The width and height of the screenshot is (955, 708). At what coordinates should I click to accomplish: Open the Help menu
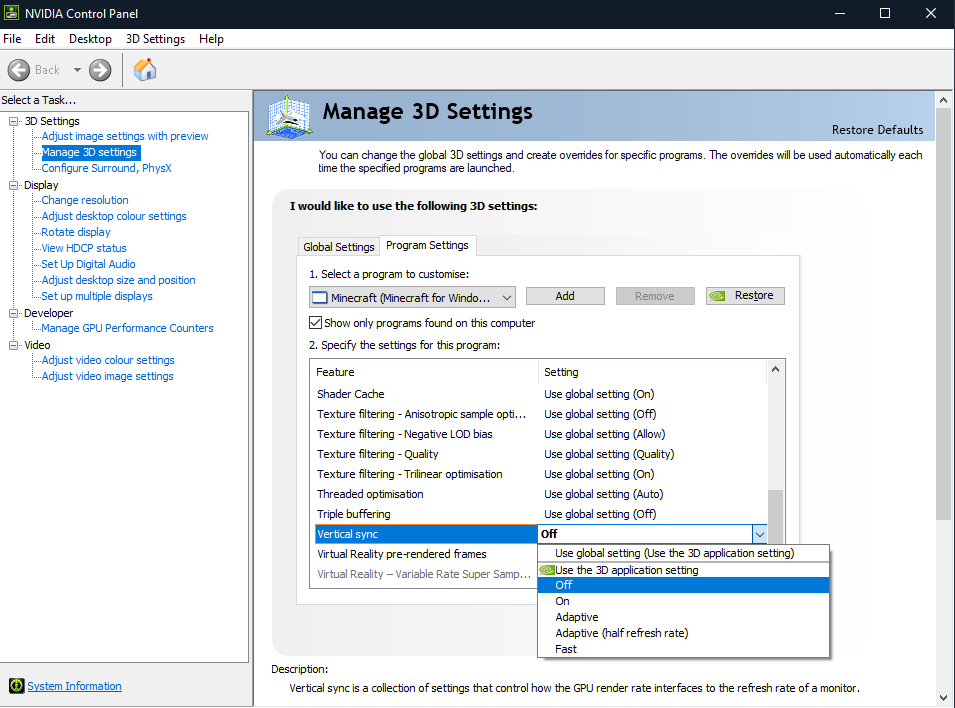coord(211,39)
